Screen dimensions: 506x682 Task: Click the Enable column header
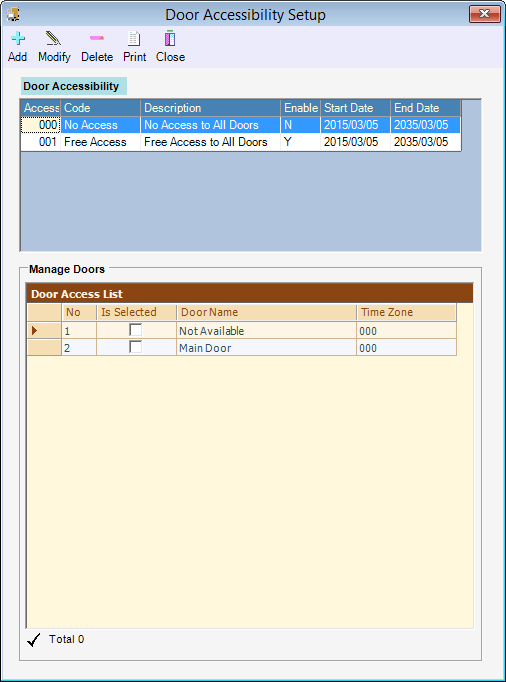(301, 108)
